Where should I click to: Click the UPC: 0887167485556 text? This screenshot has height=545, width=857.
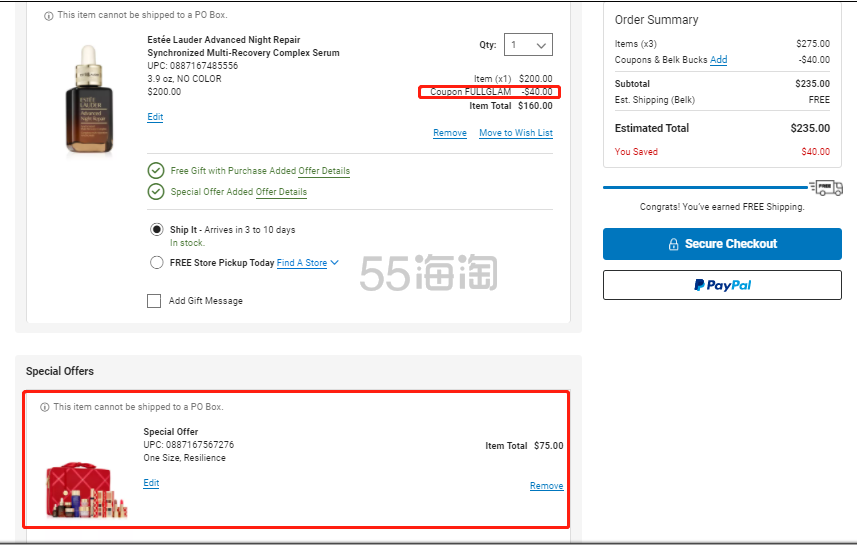coord(192,66)
